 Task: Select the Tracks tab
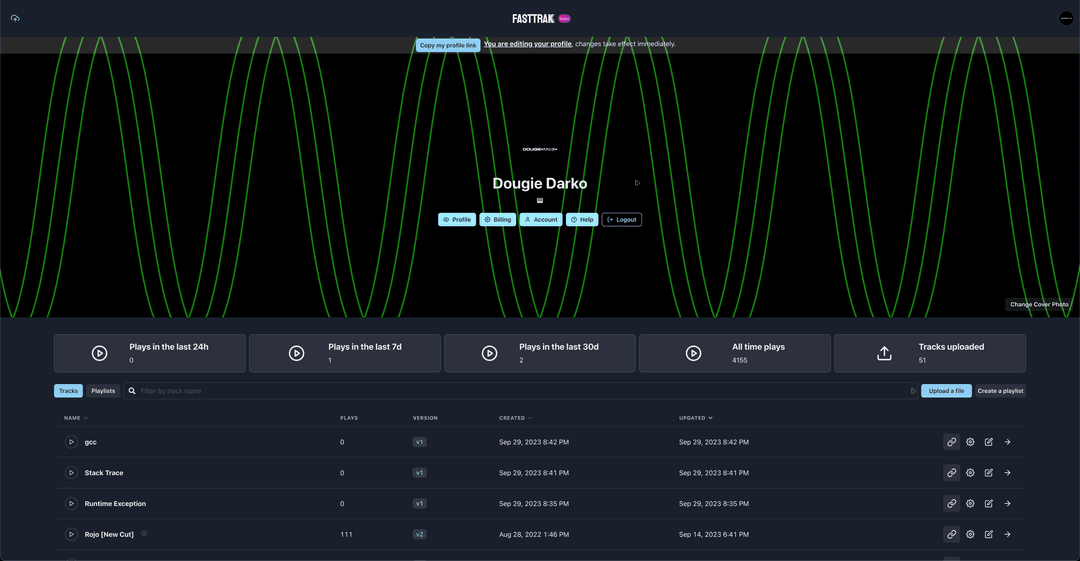tap(68, 391)
